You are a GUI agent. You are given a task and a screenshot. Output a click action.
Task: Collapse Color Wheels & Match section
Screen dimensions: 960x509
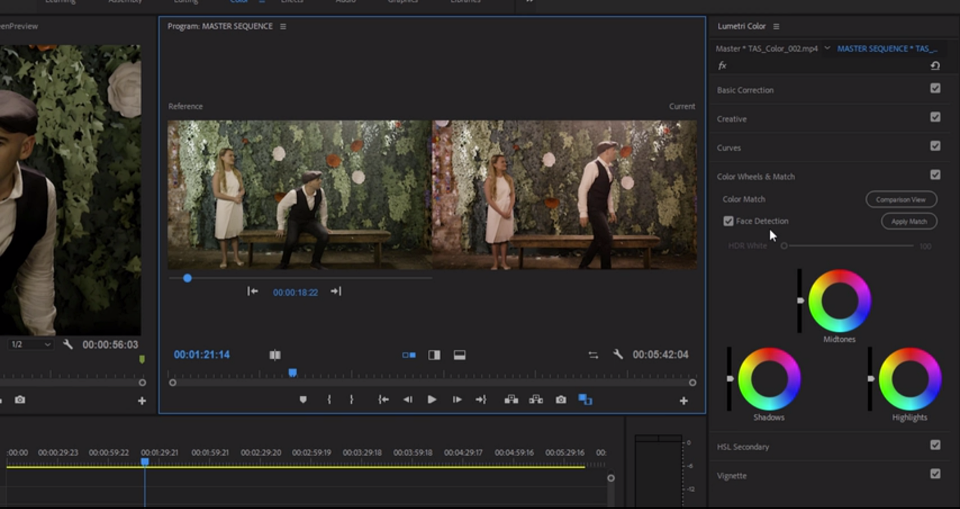click(x=756, y=176)
